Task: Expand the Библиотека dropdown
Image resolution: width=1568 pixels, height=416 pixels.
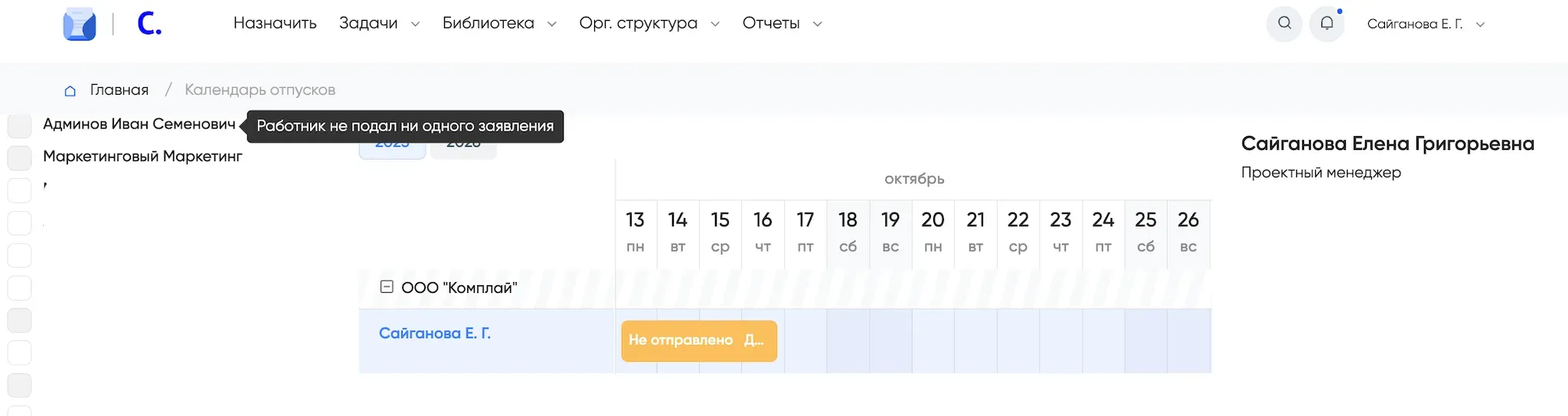Action: [x=499, y=24]
